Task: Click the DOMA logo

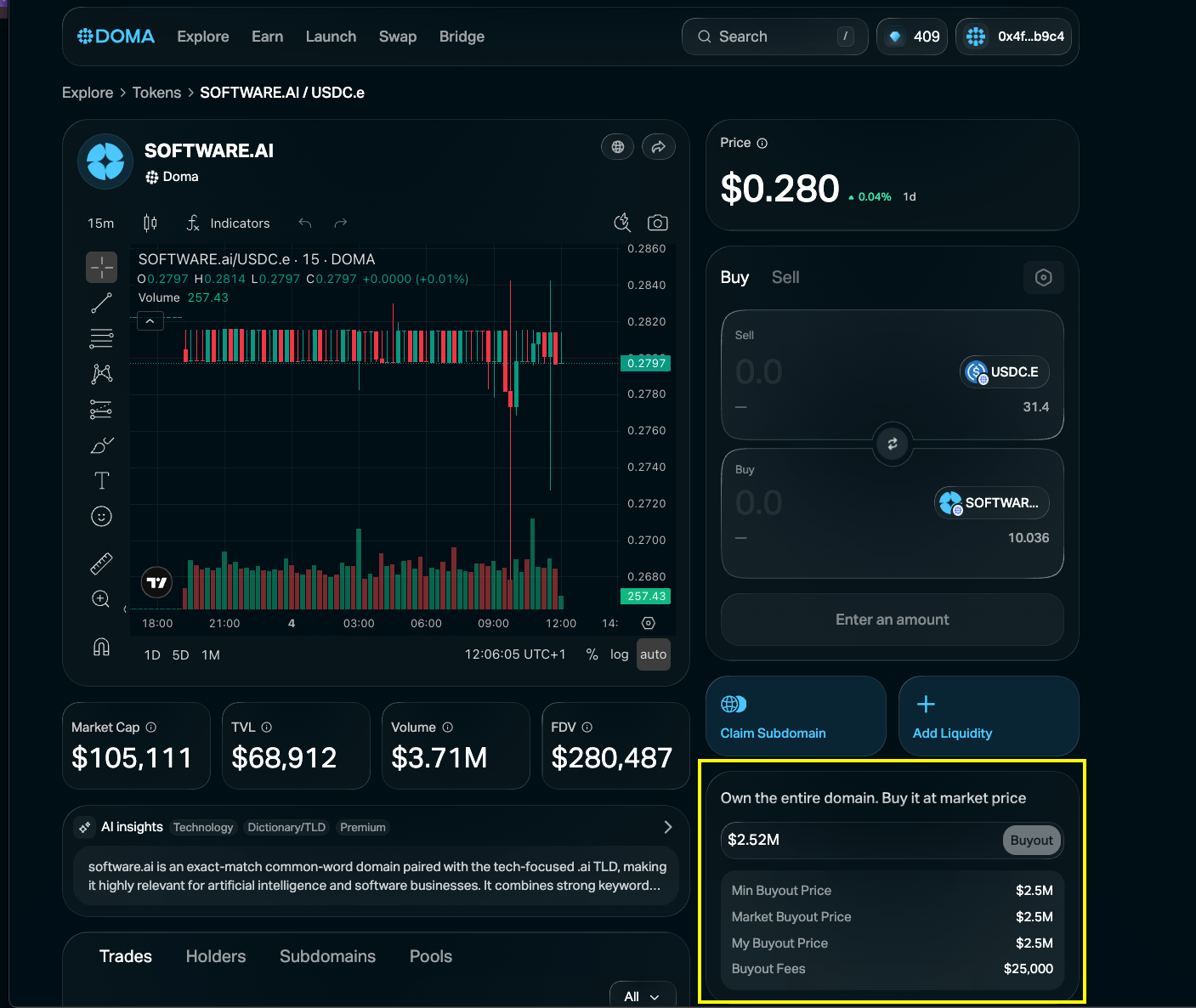Action: pos(116,37)
